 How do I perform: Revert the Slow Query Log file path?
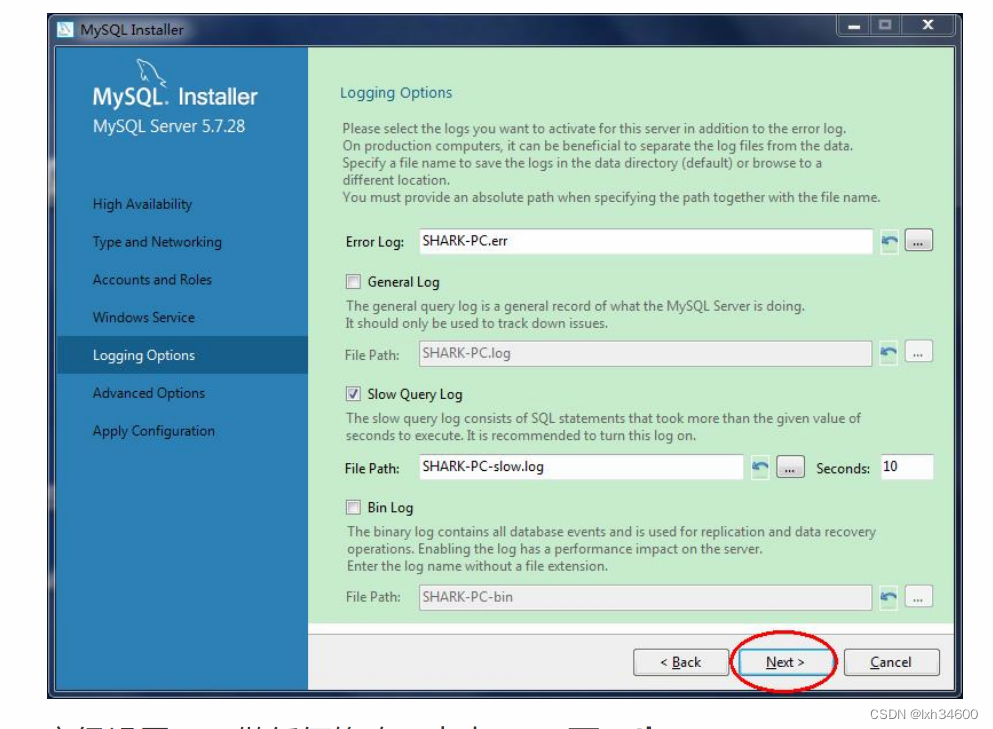[758, 466]
